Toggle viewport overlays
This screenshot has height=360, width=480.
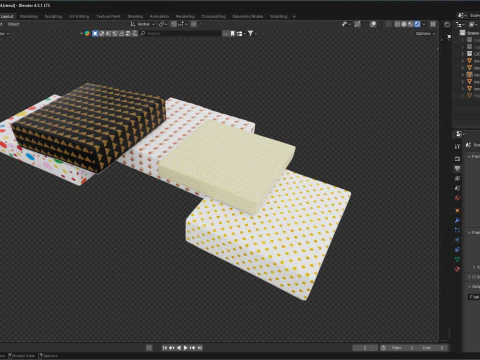(373, 24)
